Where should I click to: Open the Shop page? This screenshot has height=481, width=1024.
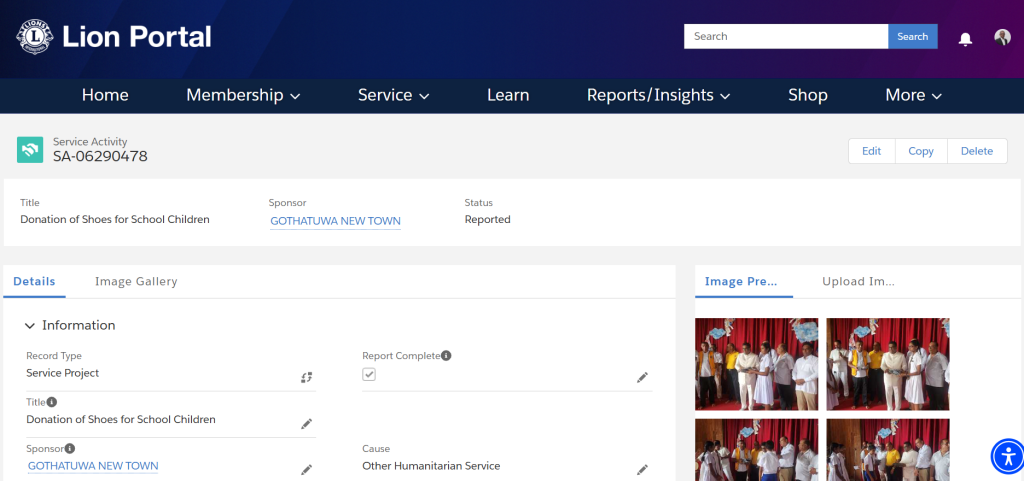point(808,95)
